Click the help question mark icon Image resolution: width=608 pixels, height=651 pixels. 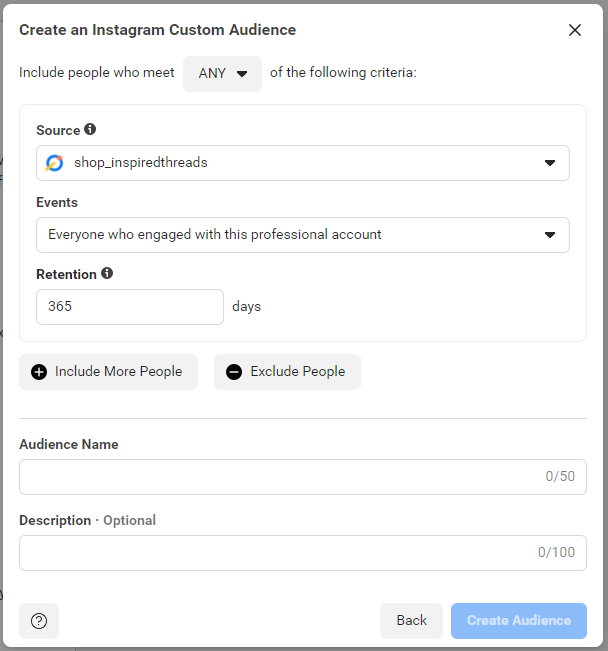(39, 621)
